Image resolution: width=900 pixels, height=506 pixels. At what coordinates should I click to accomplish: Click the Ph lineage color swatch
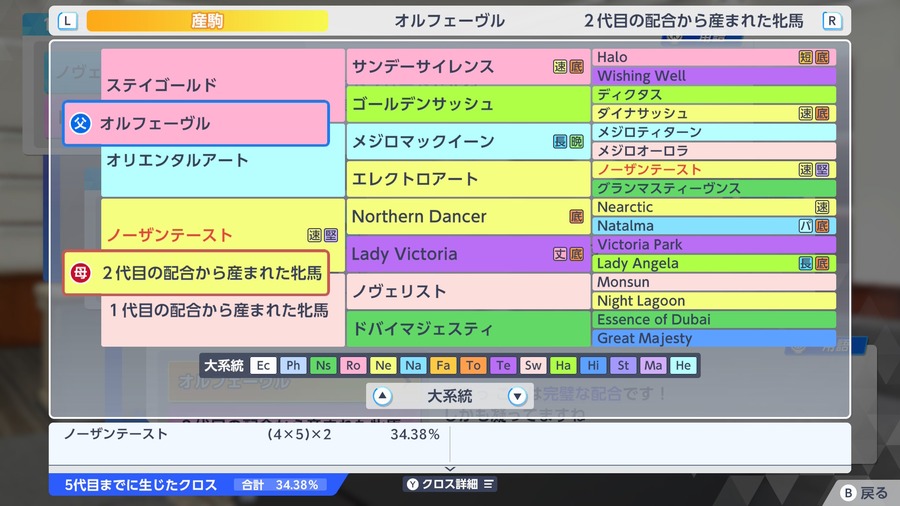click(x=293, y=365)
